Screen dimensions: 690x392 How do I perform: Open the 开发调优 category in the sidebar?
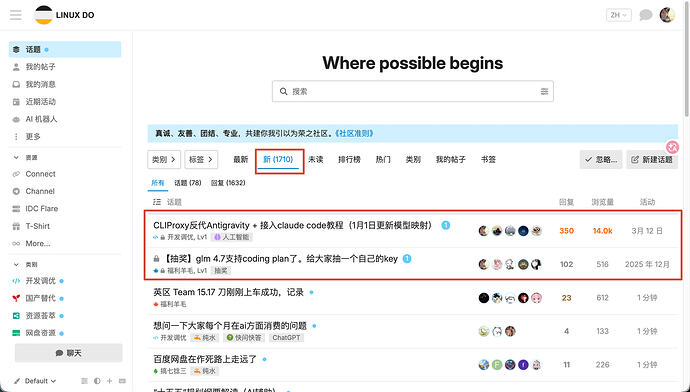[x=65, y=281]
